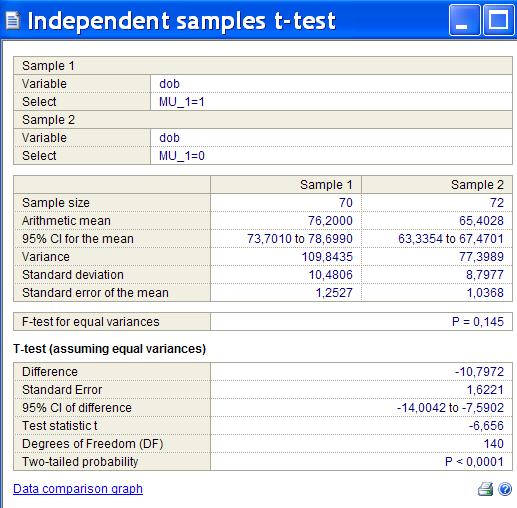517x508 pixels.
Task: Click arithmetic mean value 76,2000
Action: tap(330, 221)
